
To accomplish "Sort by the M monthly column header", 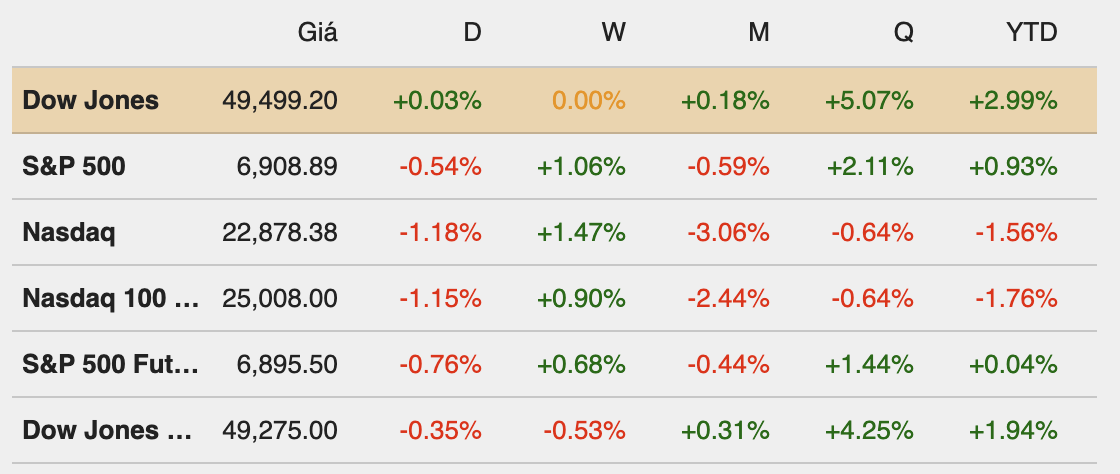I will pos(759,32).
